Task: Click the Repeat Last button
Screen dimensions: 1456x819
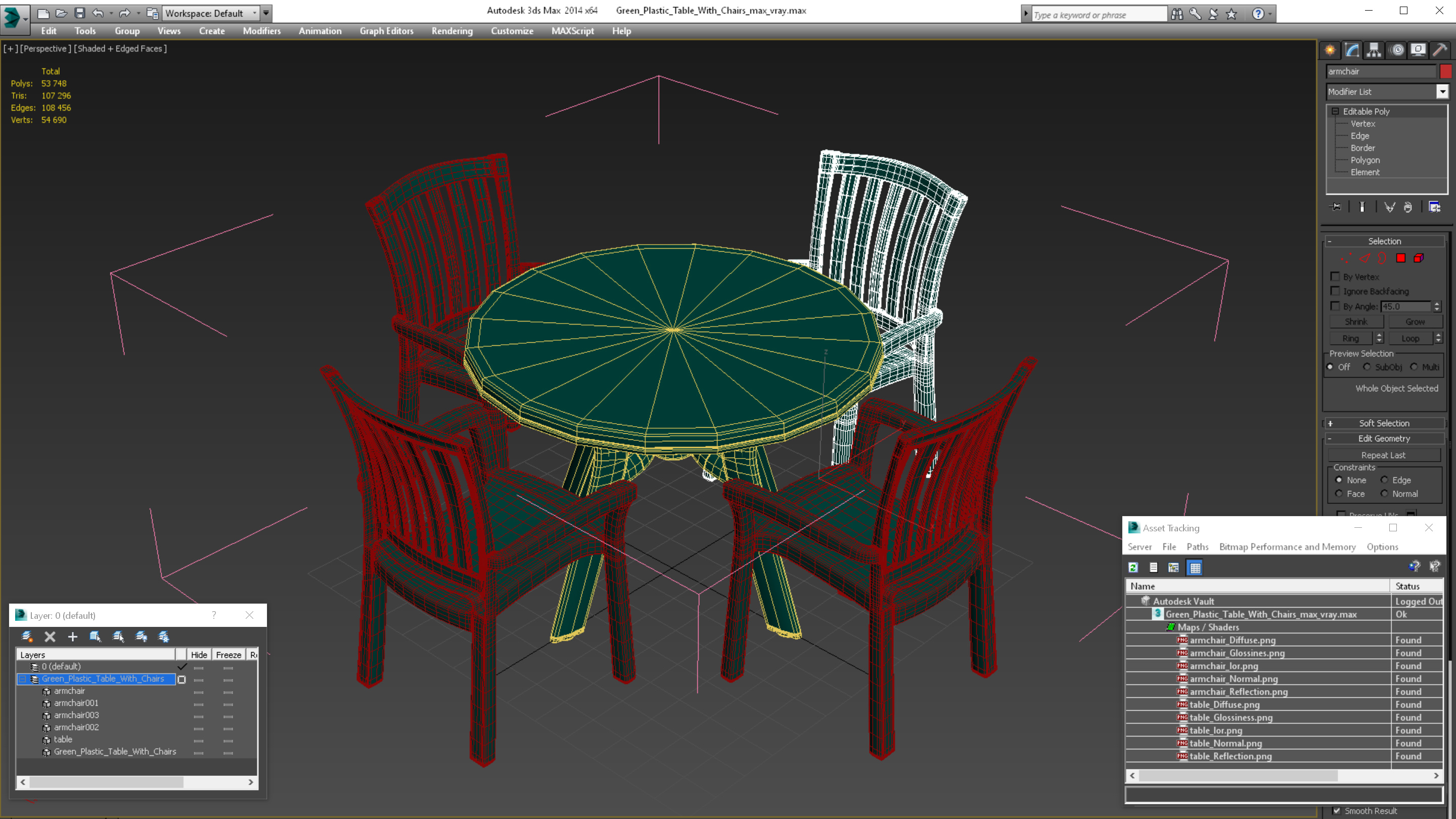Action: (1383, 455)
